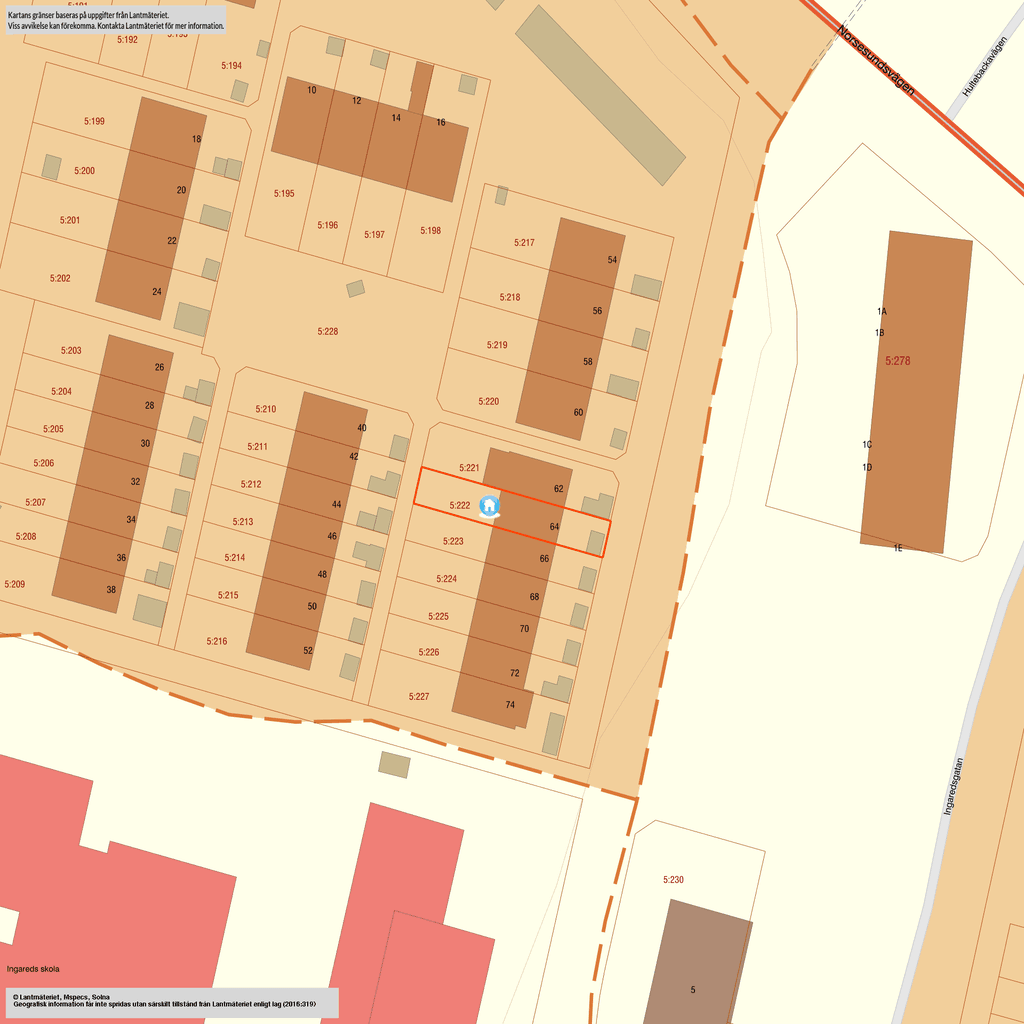Select parcel label 5:196

coord(328,225)
